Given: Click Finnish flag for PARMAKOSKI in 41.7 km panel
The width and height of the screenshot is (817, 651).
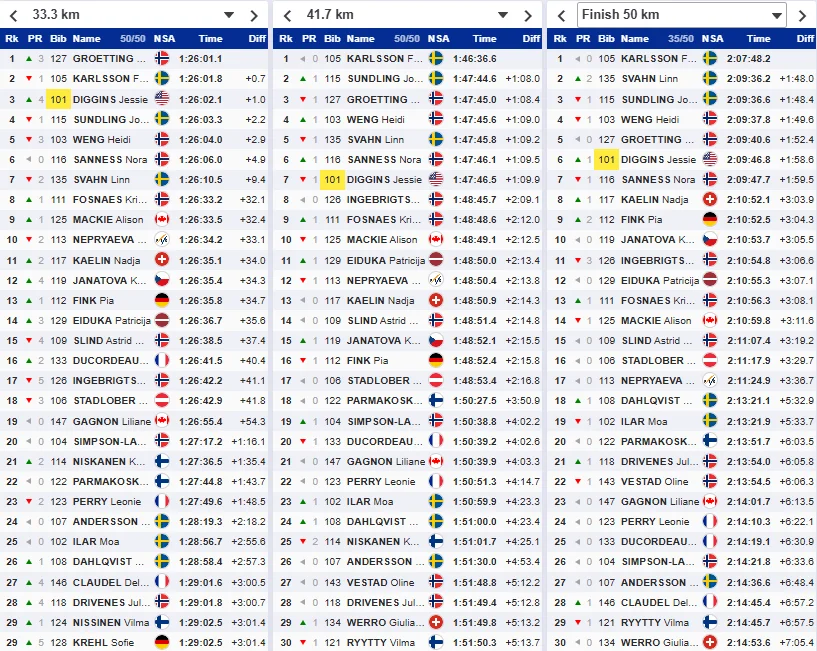Looking at the screenshot, I should click(x=436, y=400).
